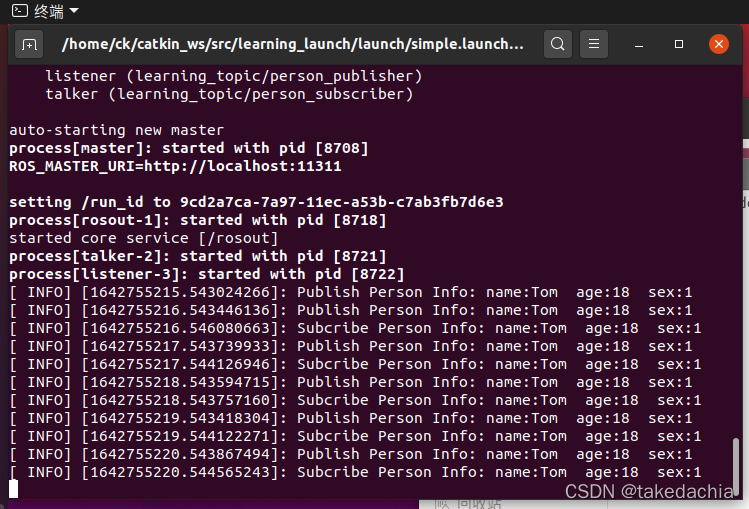This screenshot has width=749, height=509.
Task: Click the talker (learning_topic/person_subscriber) line
Action: 229,94
